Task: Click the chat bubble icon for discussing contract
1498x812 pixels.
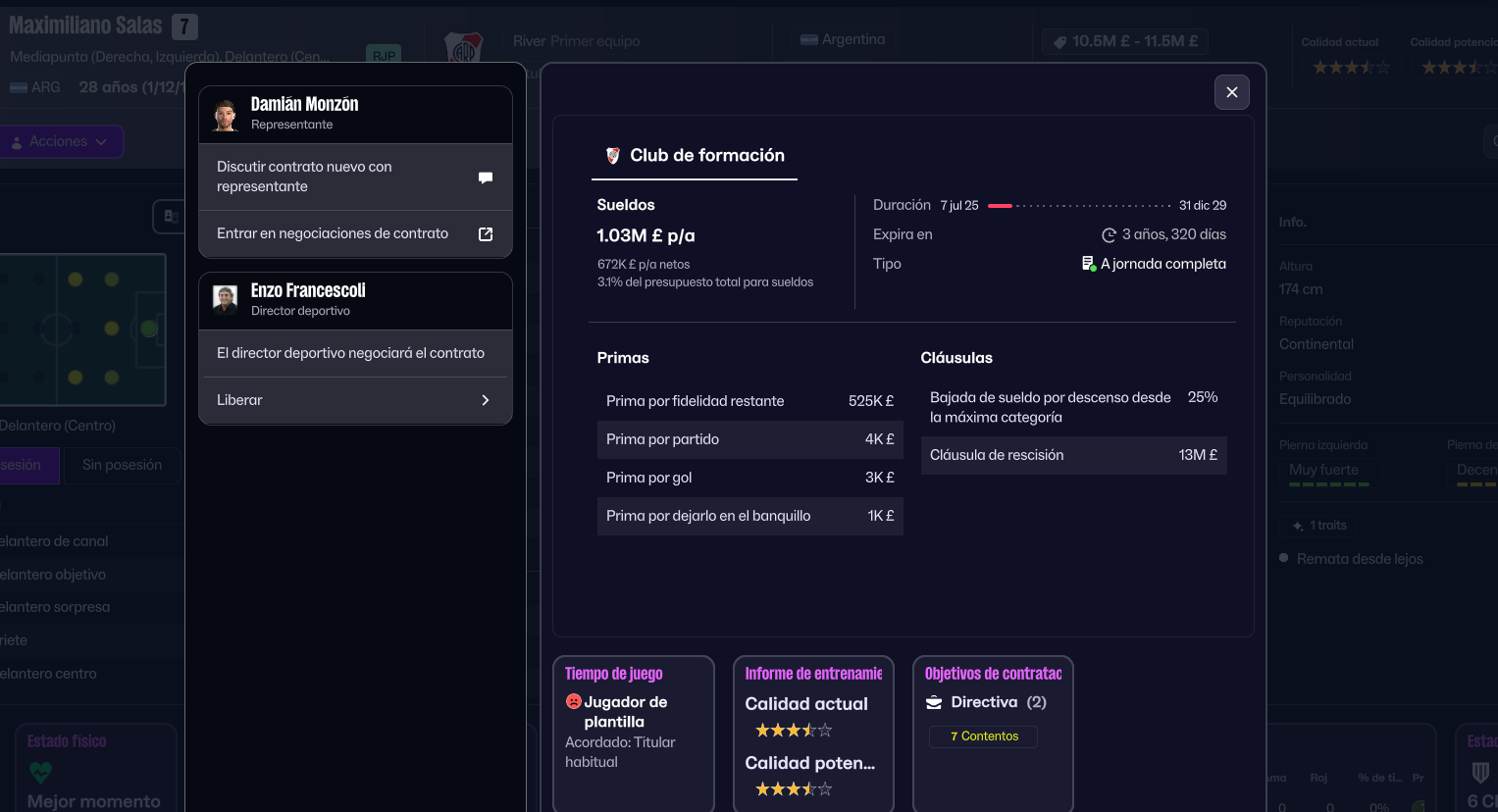Action: 486,178
